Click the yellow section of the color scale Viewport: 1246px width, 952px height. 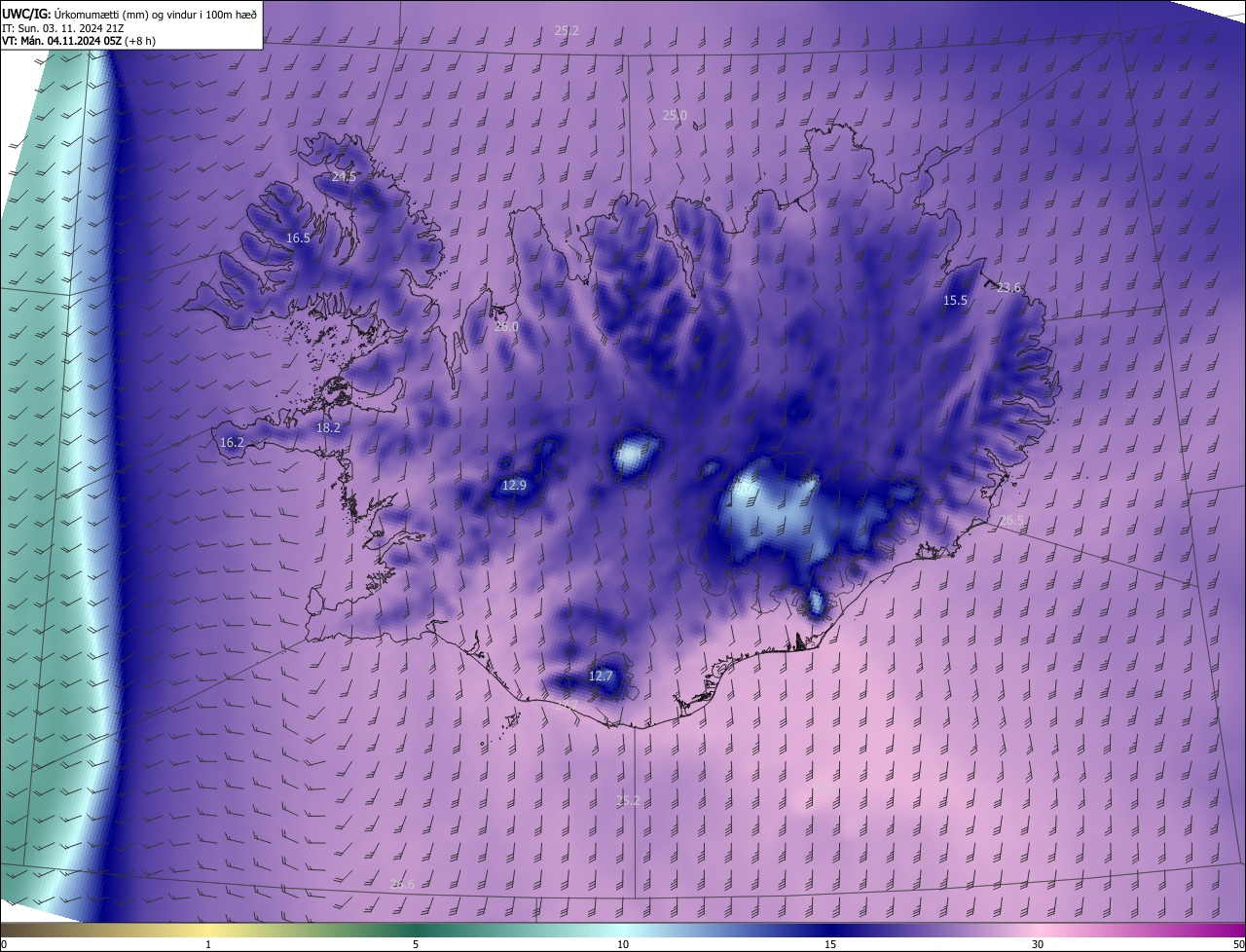click(x=209, y=930)
